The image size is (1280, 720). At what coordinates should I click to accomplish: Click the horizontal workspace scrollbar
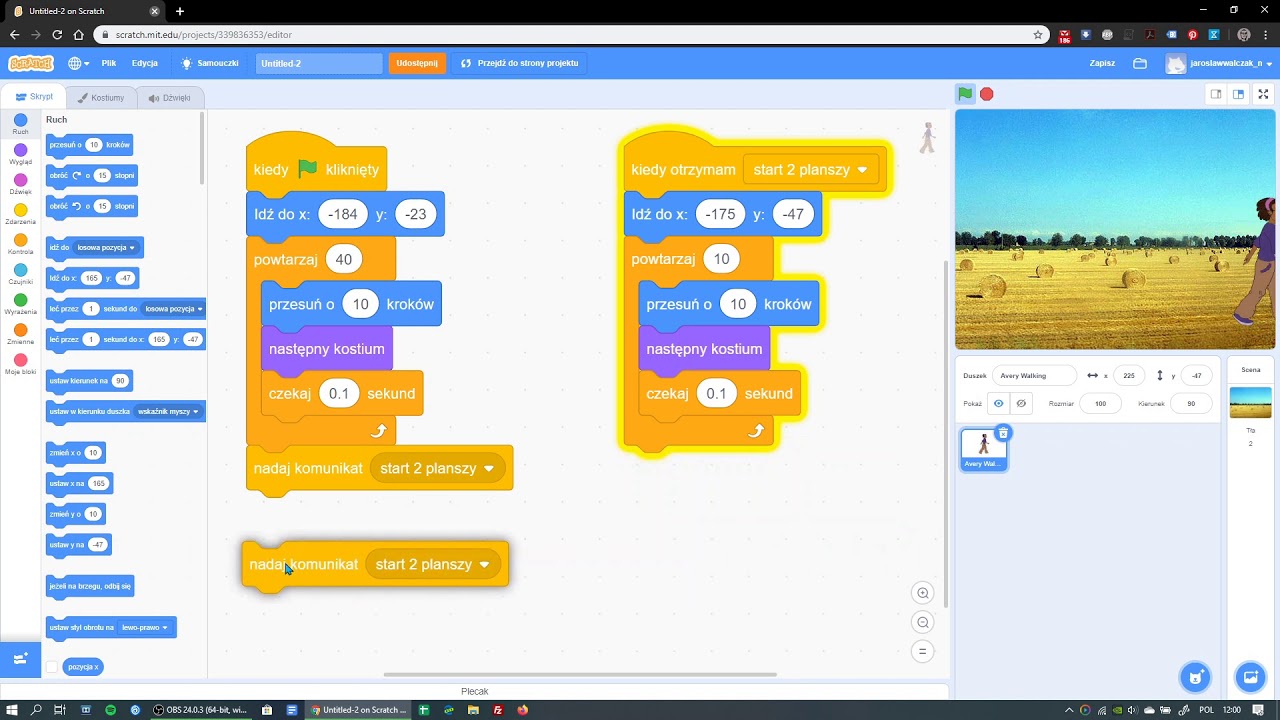click(x=580, y=674)
